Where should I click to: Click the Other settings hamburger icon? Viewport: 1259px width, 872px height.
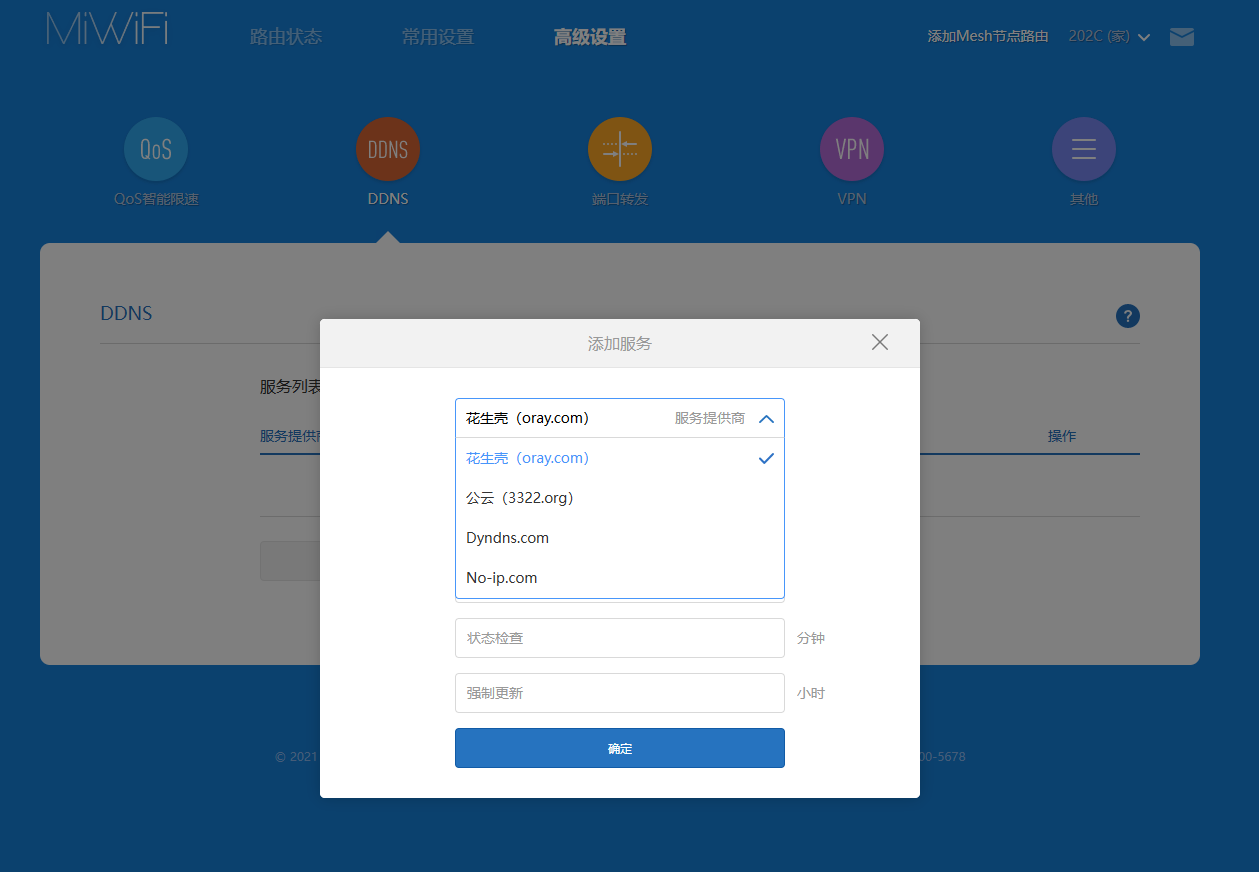tap(1083, 150)
